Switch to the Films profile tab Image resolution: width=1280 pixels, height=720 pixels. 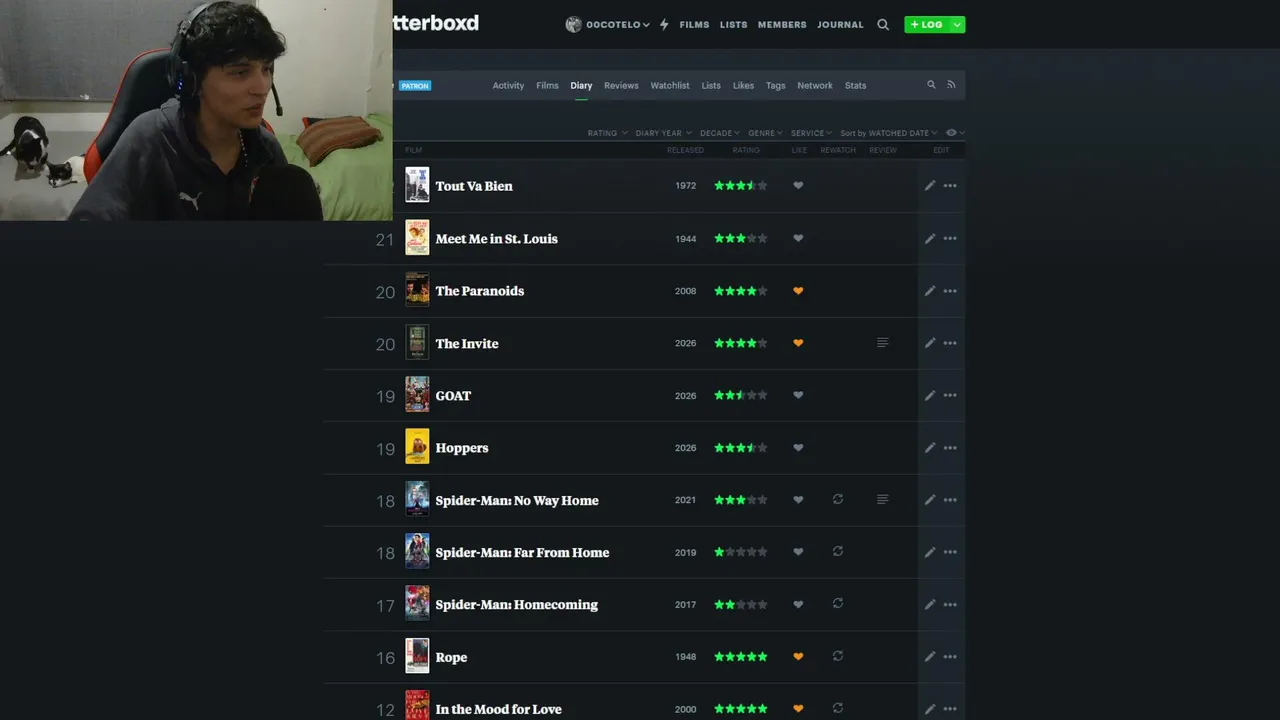[x=547, y=86]
